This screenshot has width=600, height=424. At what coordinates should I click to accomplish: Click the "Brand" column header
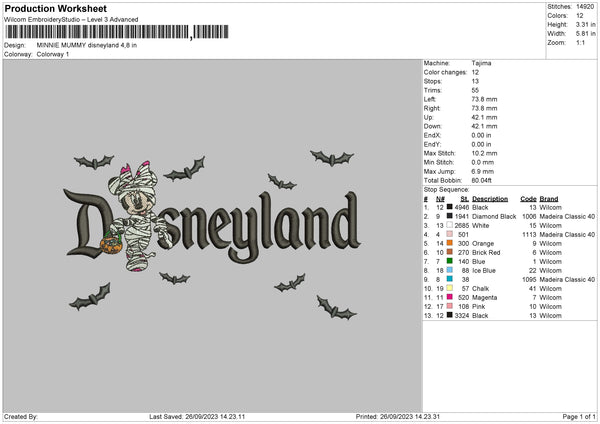pyautogui.click(x=549, y=199)
